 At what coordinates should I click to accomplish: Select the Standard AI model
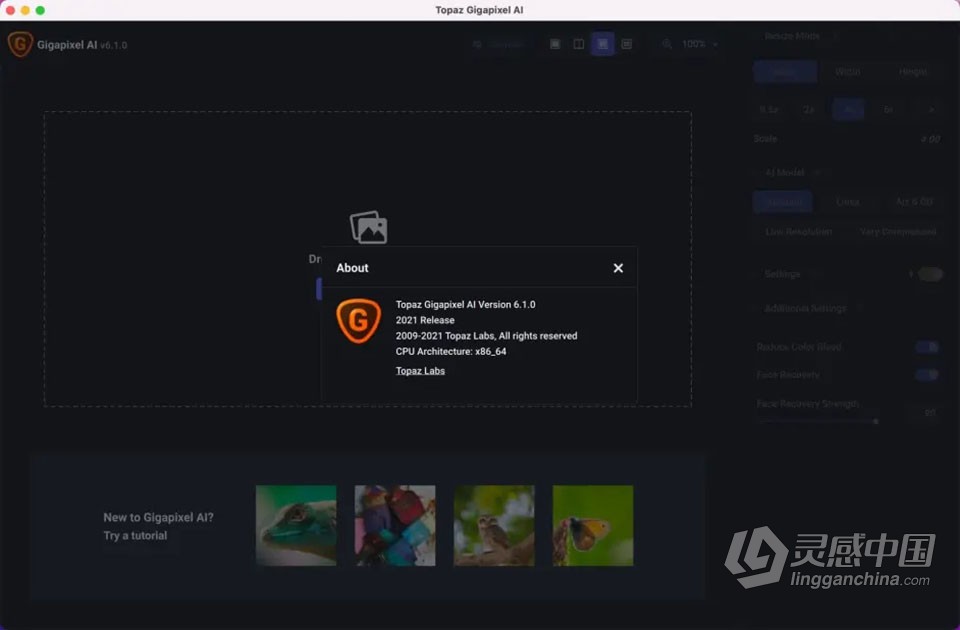pyautogui.click(x=784, y=201)
